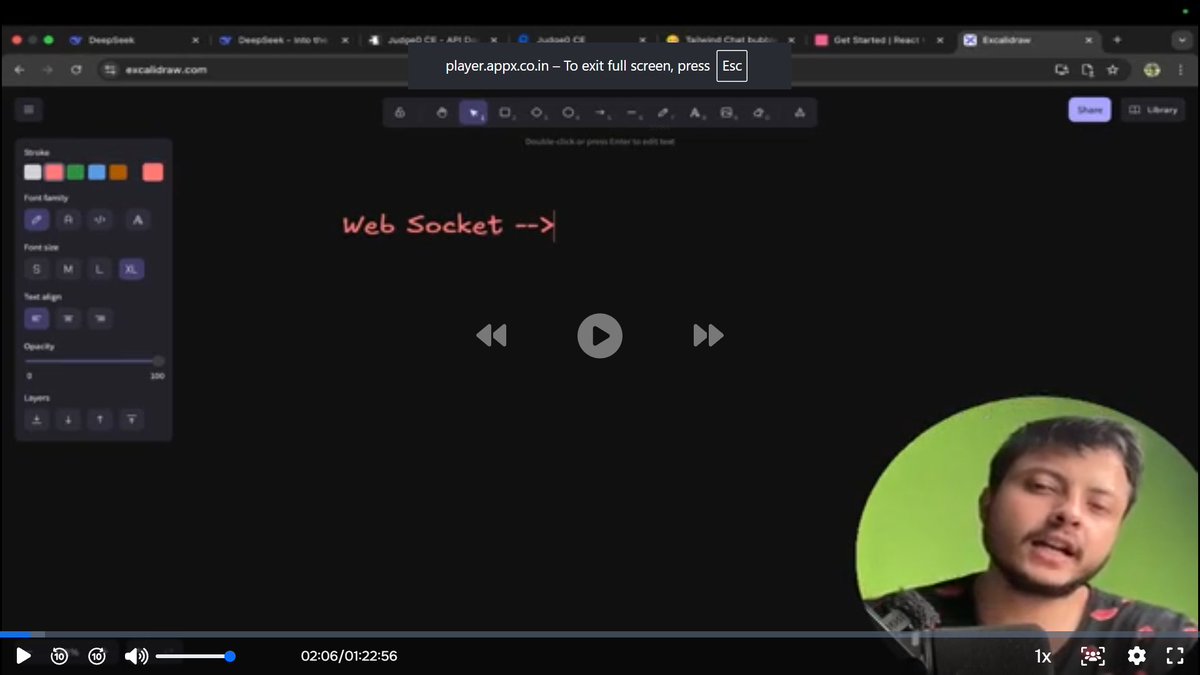
Task: Open the video settings gear
Action: click(1137, 656)
